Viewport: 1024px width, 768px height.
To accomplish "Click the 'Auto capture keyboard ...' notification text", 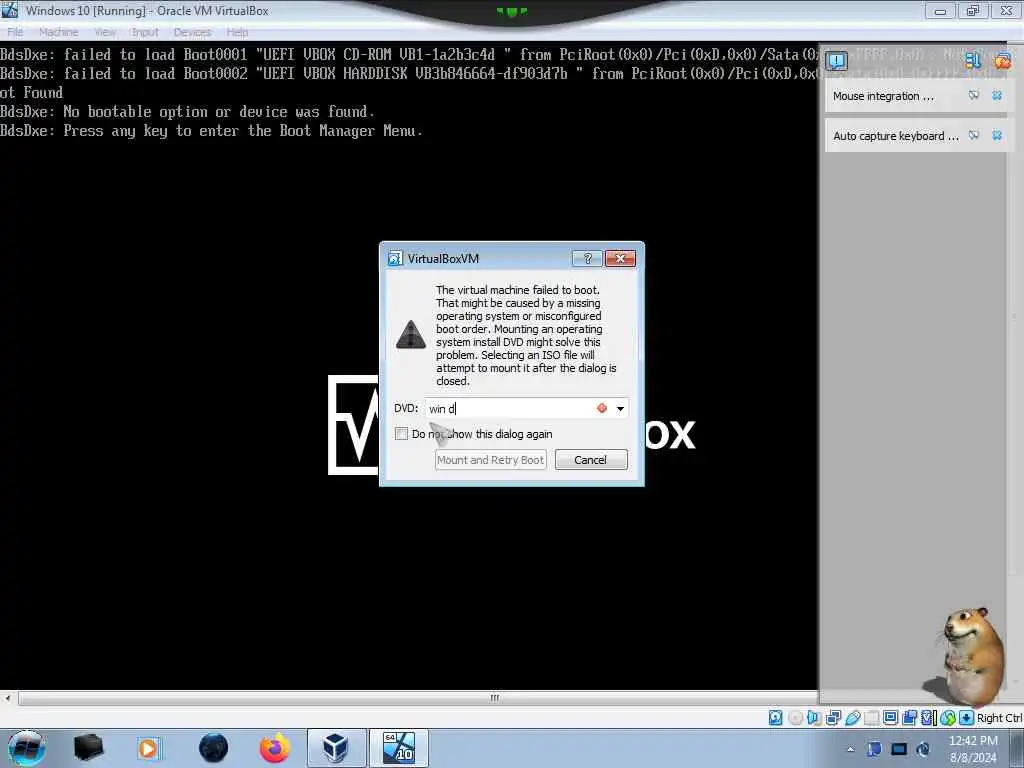I will [x=896, y=136].
